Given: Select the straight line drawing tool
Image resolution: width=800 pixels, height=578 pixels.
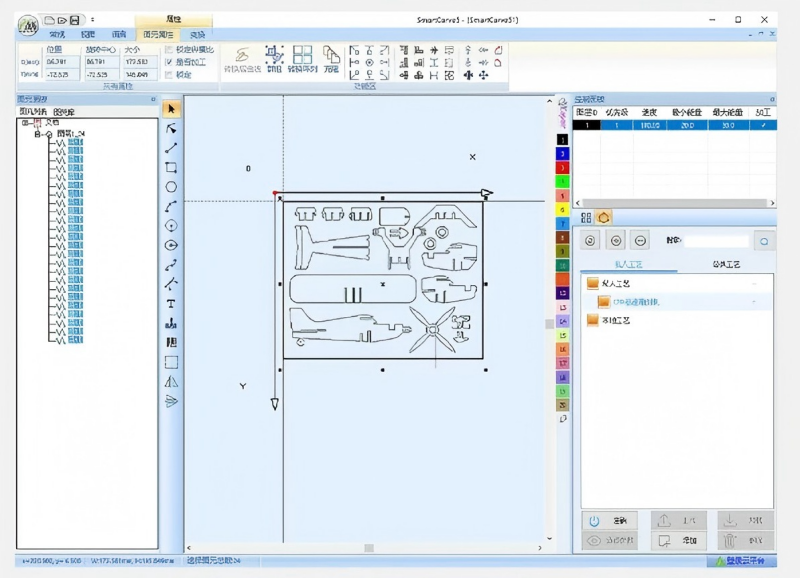Looking at the screenshot, I should (x=171, y=148).
